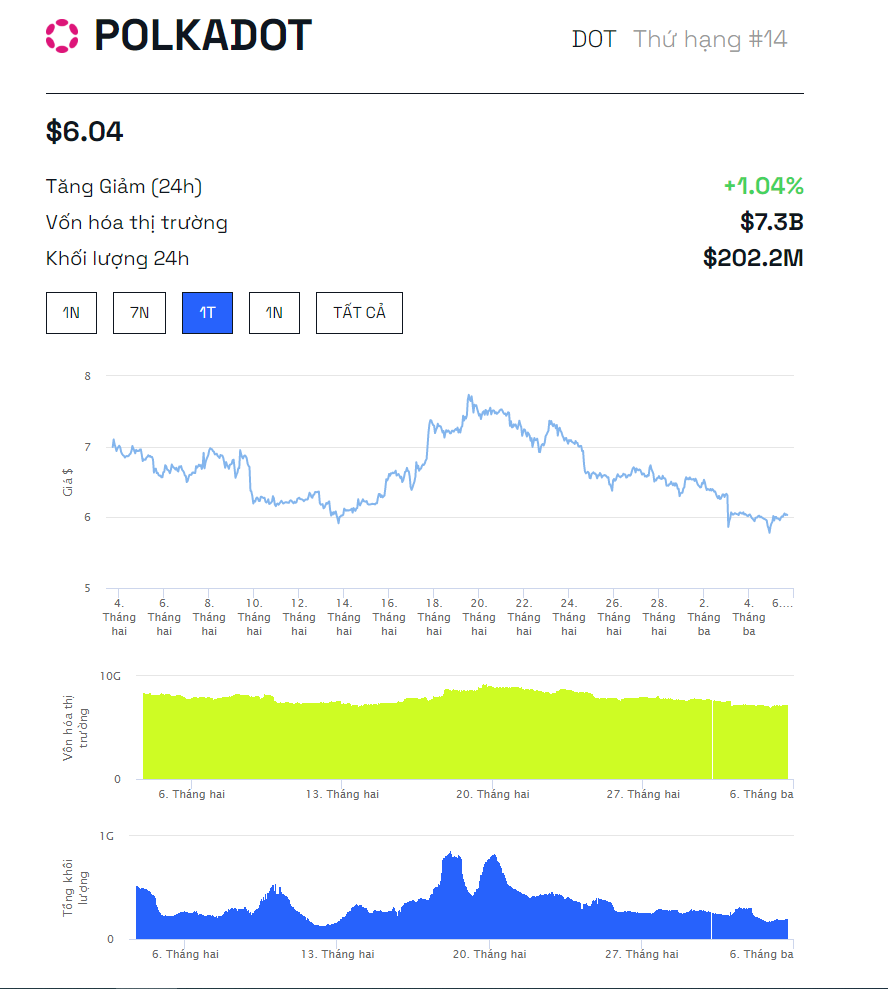Click the 'Tổng khối lượng' axis title
The height and width of the screenshot is (989, 888).
coord(75,887)
